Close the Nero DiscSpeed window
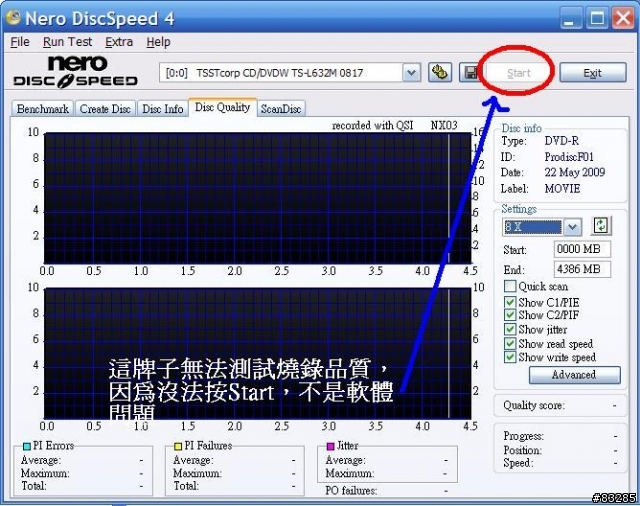 click(623, 19)
